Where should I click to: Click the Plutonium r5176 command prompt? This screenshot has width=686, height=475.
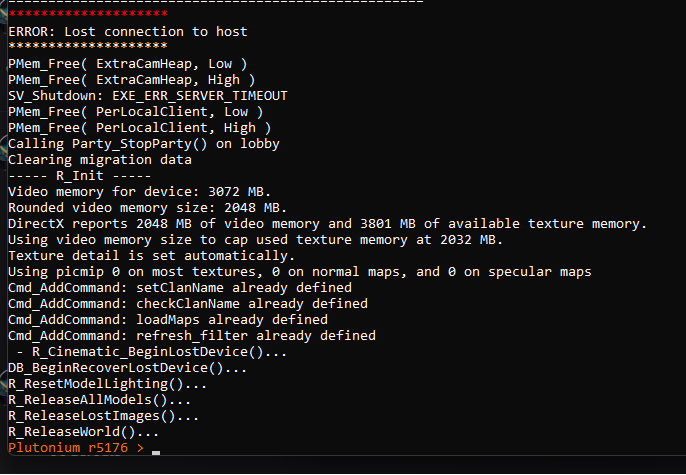[76, 449]
